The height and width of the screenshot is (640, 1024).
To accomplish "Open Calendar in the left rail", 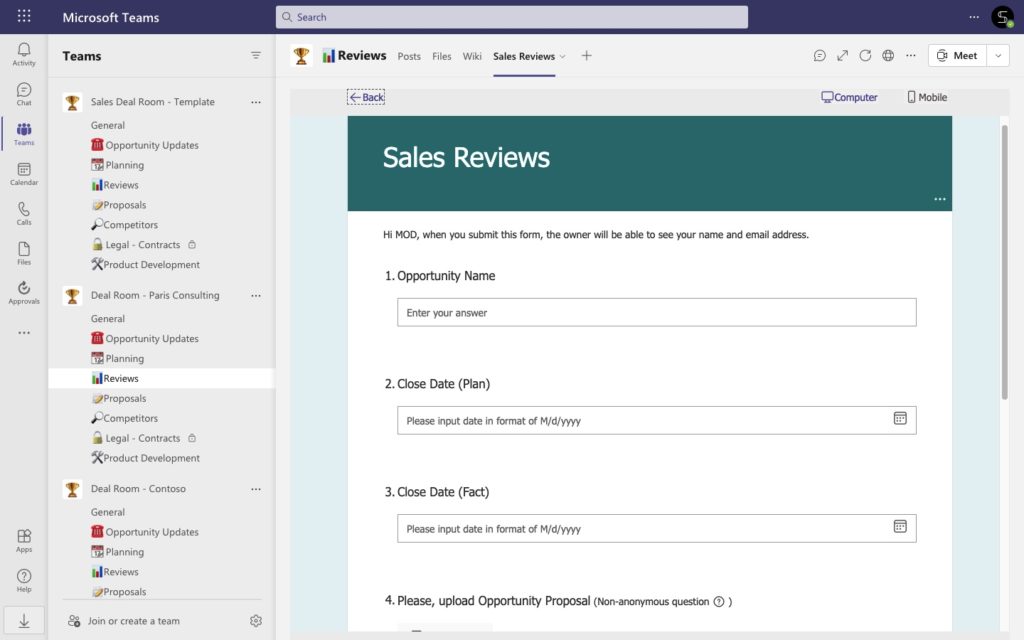I will tap(24, 174).
